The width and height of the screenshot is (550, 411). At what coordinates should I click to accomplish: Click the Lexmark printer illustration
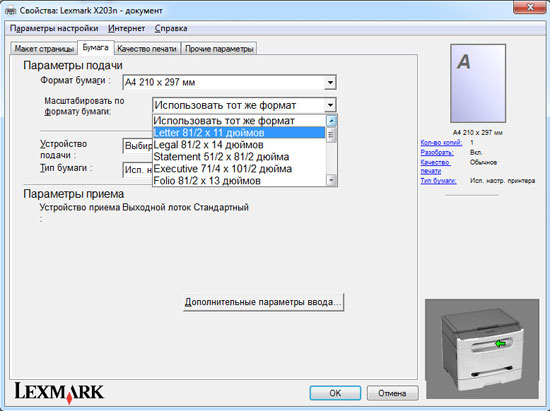click(482, 349)
